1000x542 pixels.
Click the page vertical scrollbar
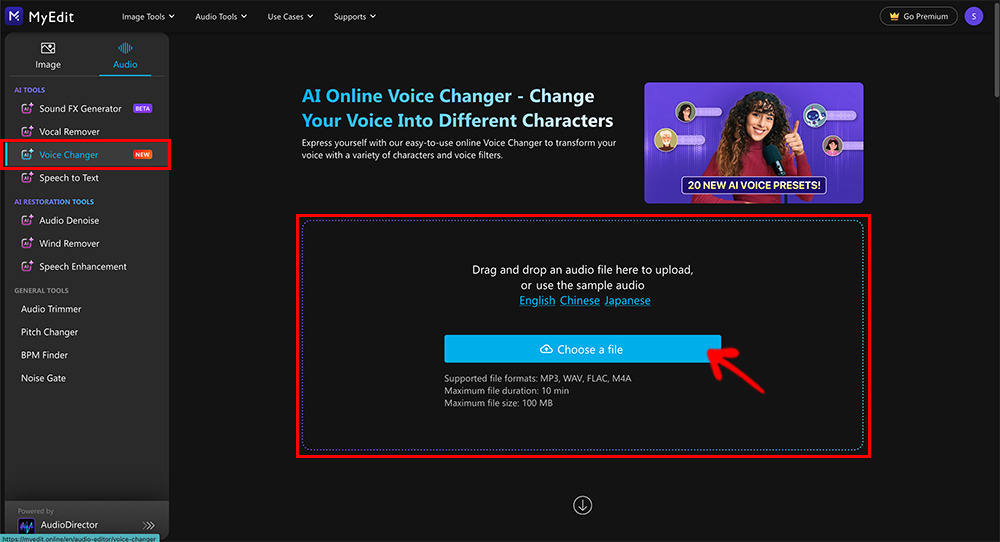[x=996, y=51]
